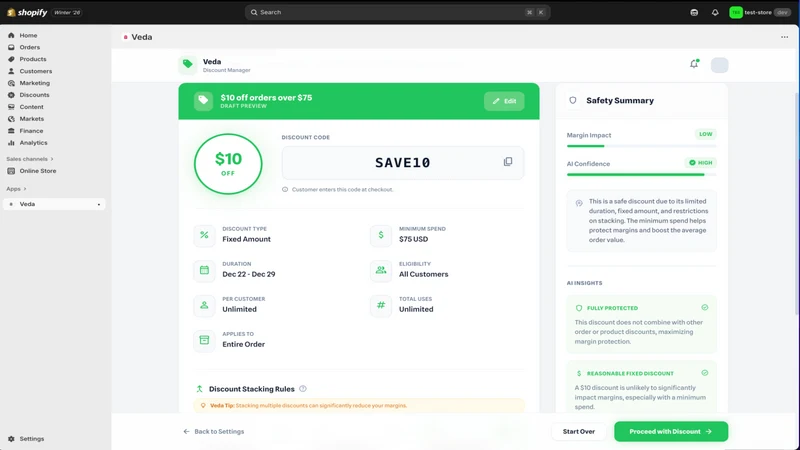The image size is (800, 450).
Task: Expand the Apps section
Action: pos(16,189)
